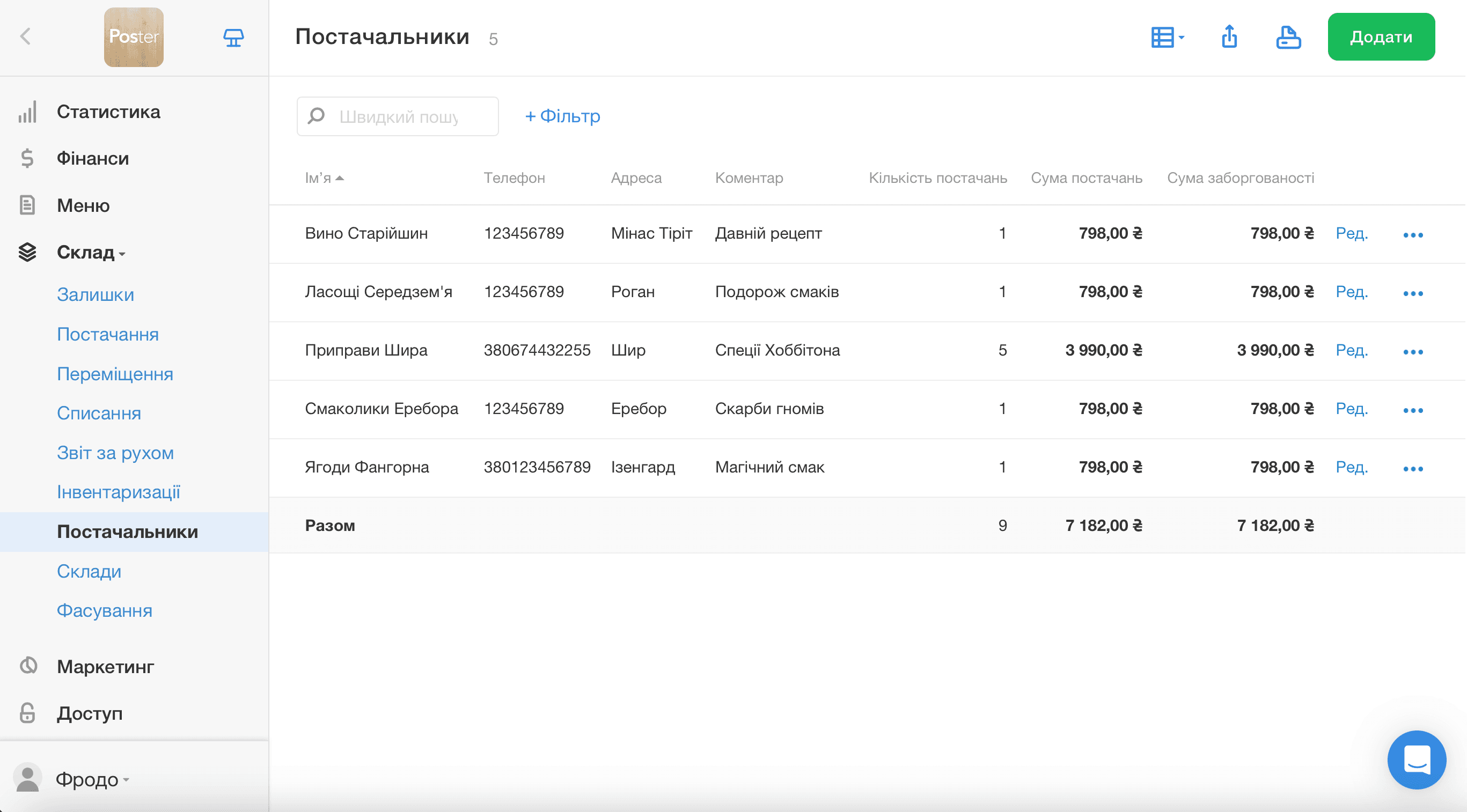Focus the quick search input field
This screenshot has width=1467, height=812.
click(398, 116)
